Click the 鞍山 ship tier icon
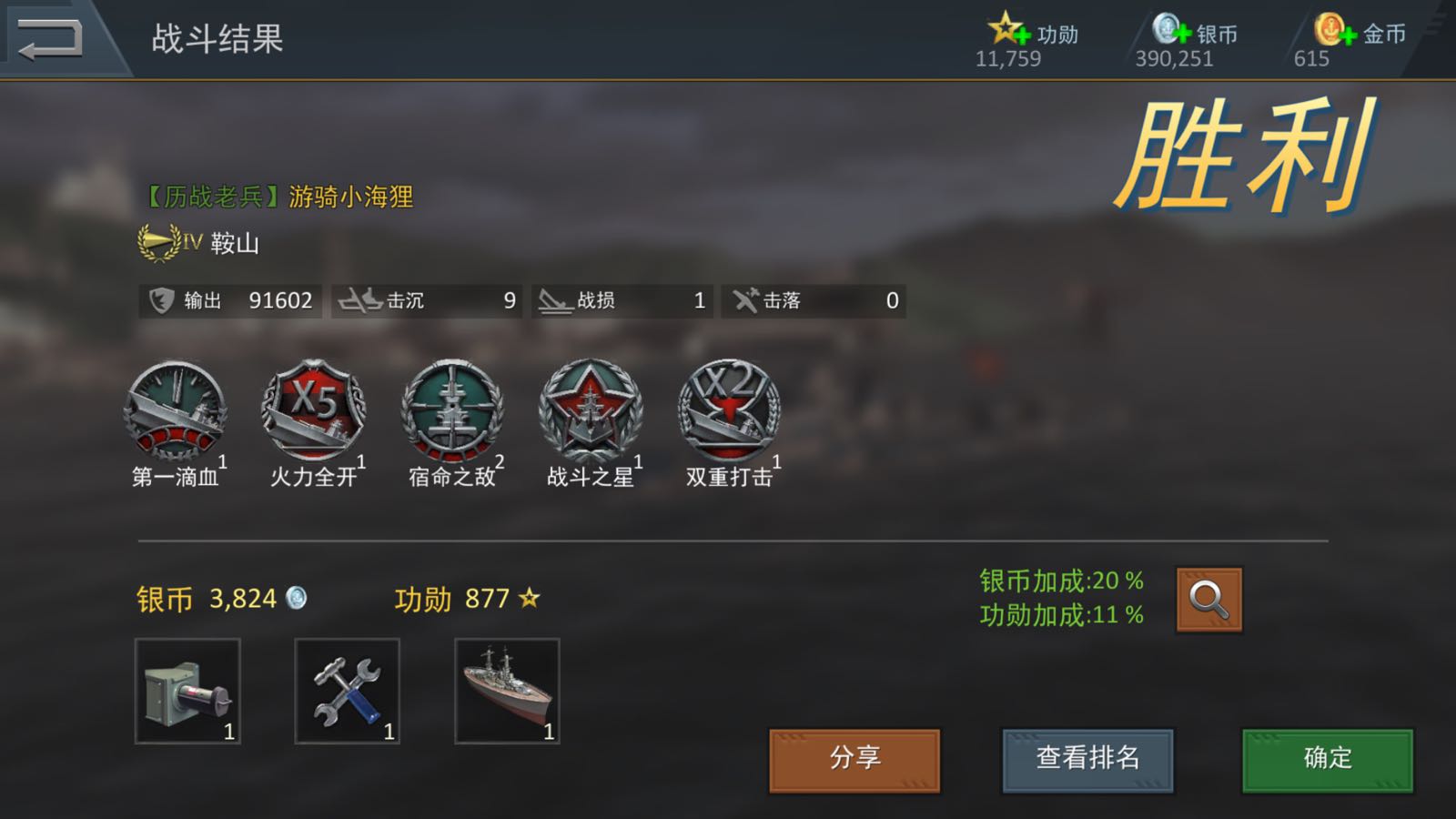The image size is (1456, 819). coord(170,243)
